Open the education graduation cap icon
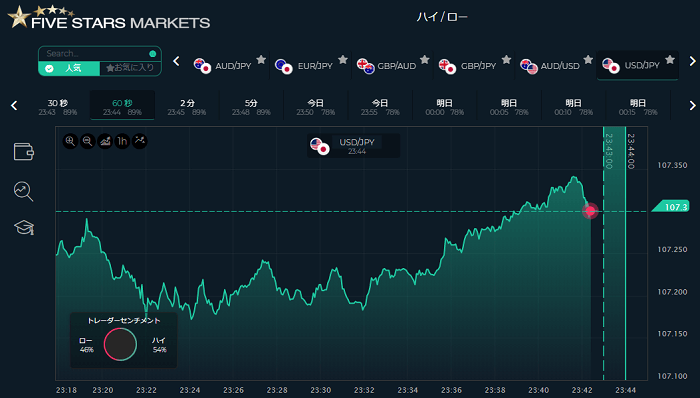Viewport: 700px width, 398px height. [24, 228]
